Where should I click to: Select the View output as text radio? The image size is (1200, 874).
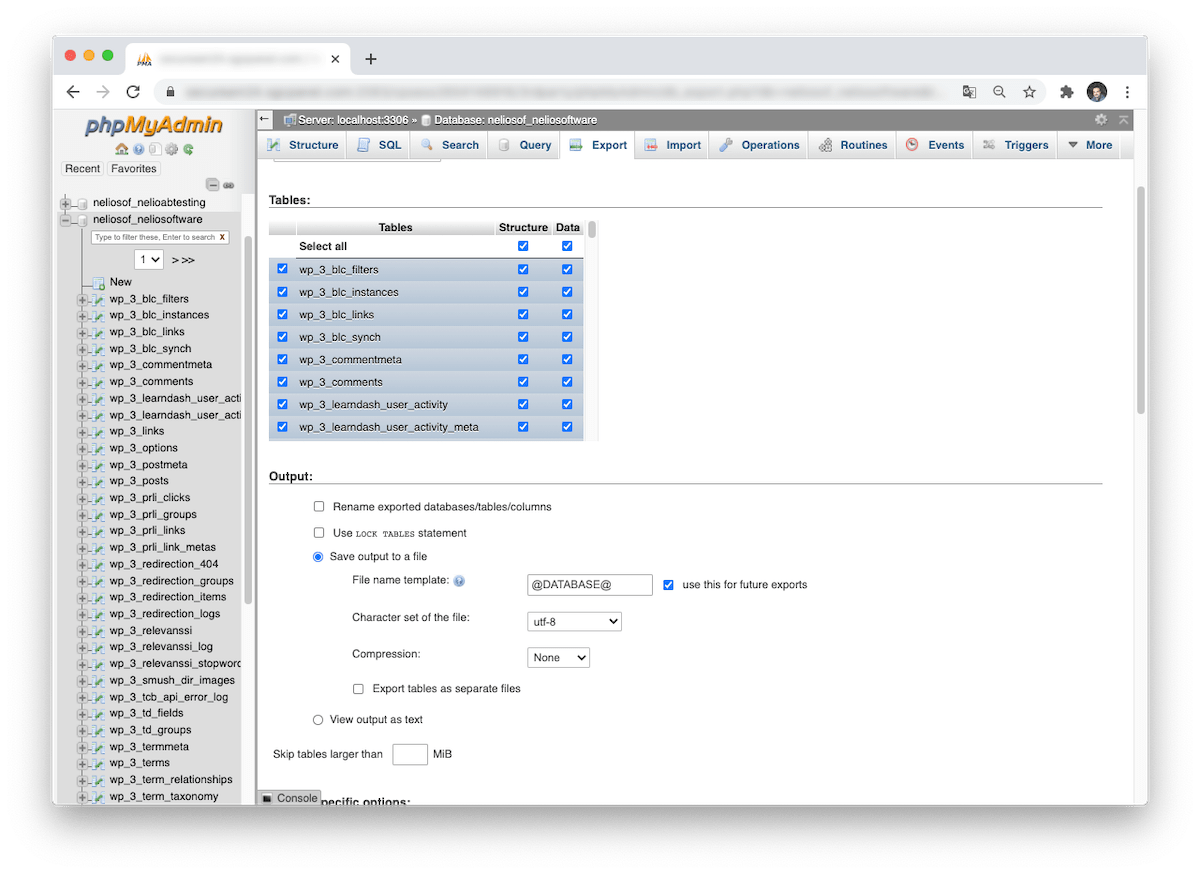point(318,720)
